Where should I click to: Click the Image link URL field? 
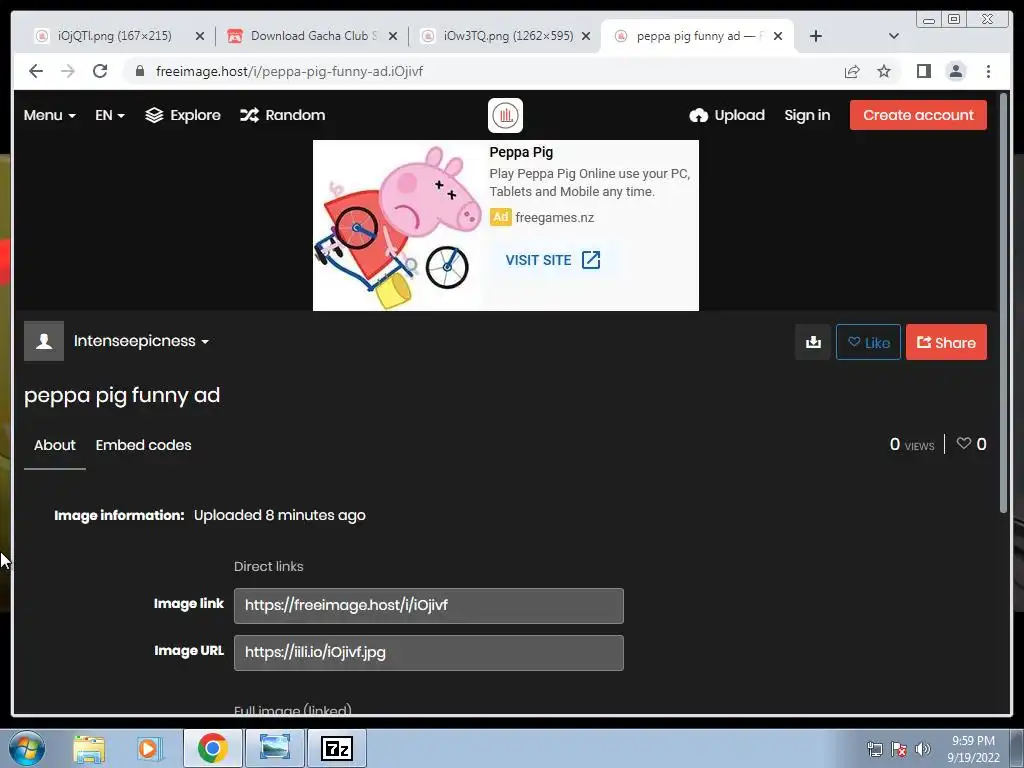pyautogui.click(x=428, y=605)
